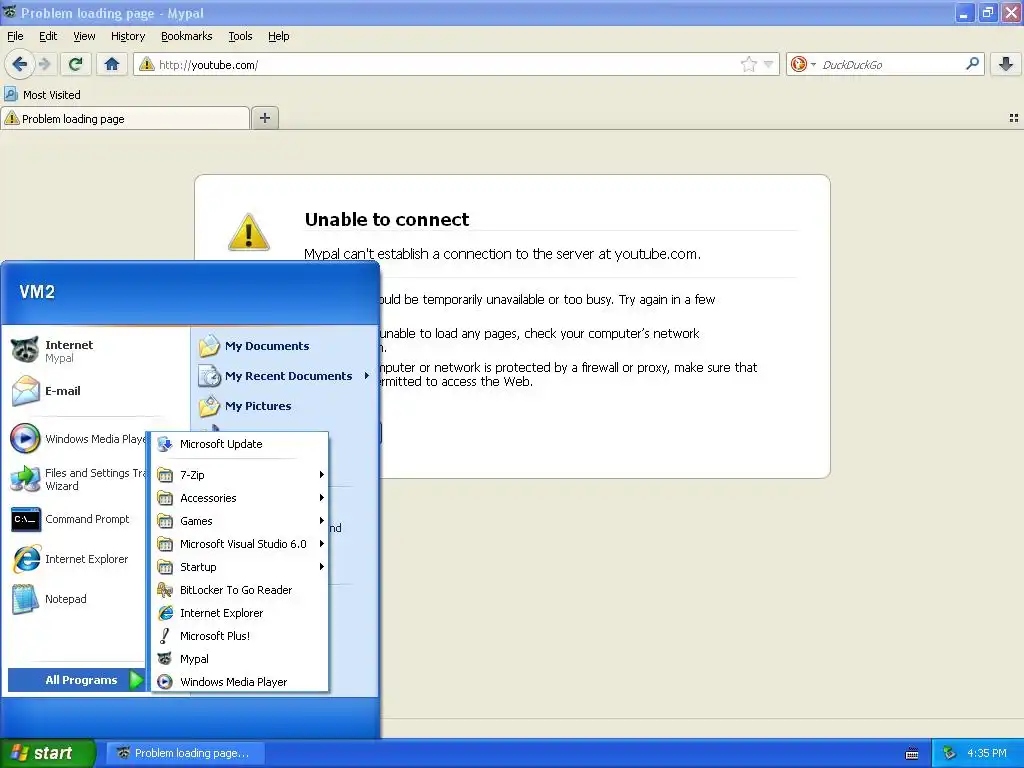Open the View menu
1024x768 pixels.
[x=84, y=36]
